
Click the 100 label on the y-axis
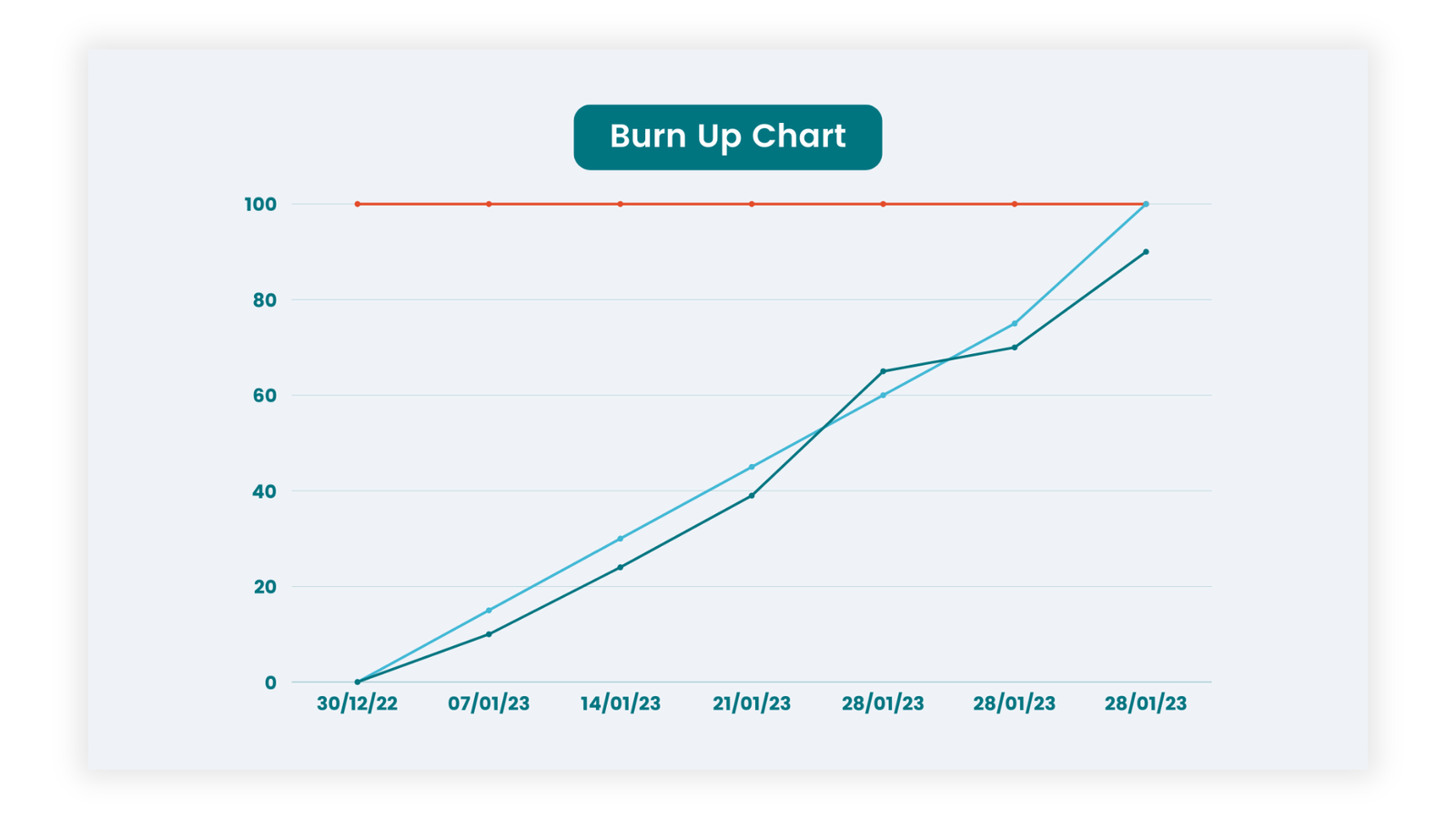260,205
